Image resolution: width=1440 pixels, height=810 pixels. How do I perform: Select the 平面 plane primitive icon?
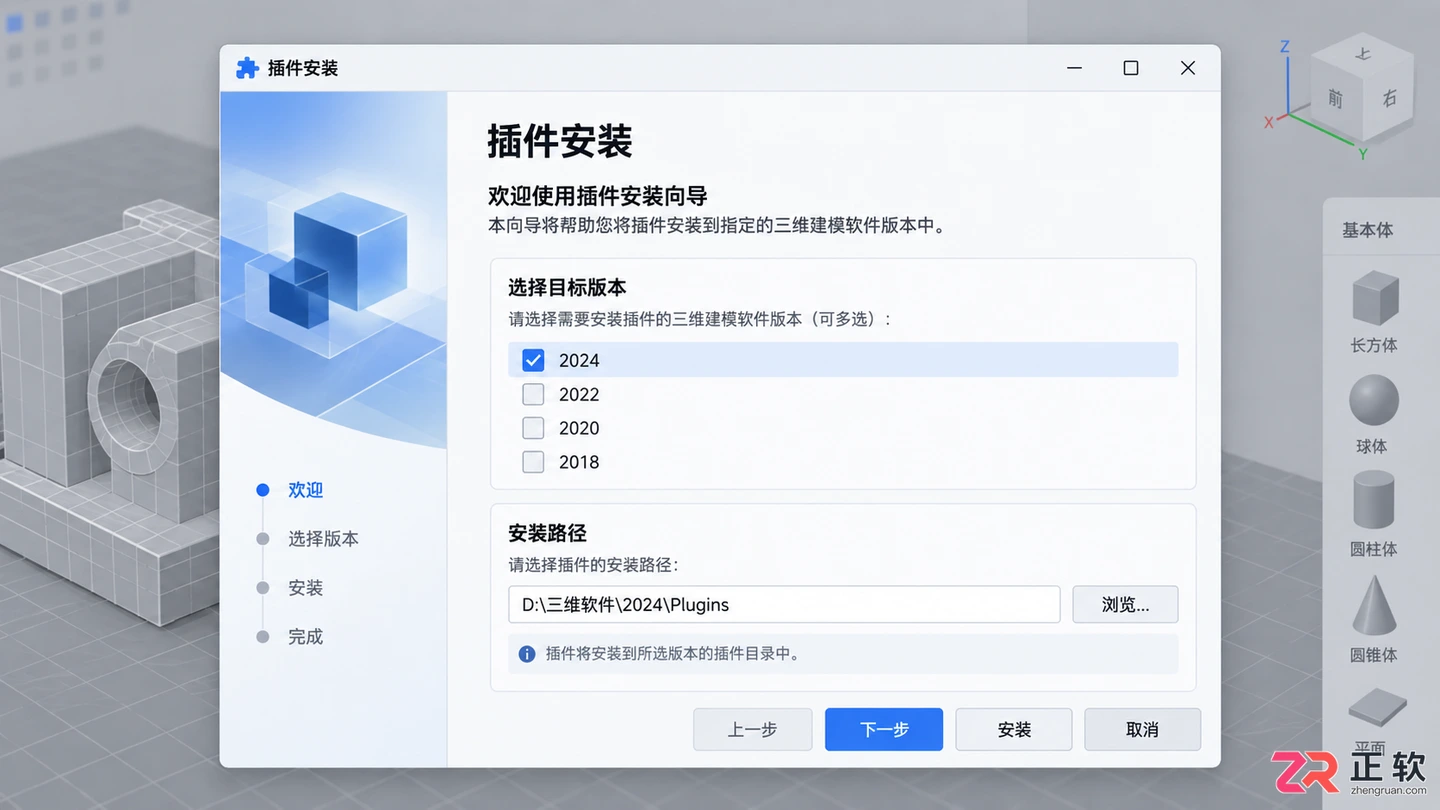pos(1377,708)
